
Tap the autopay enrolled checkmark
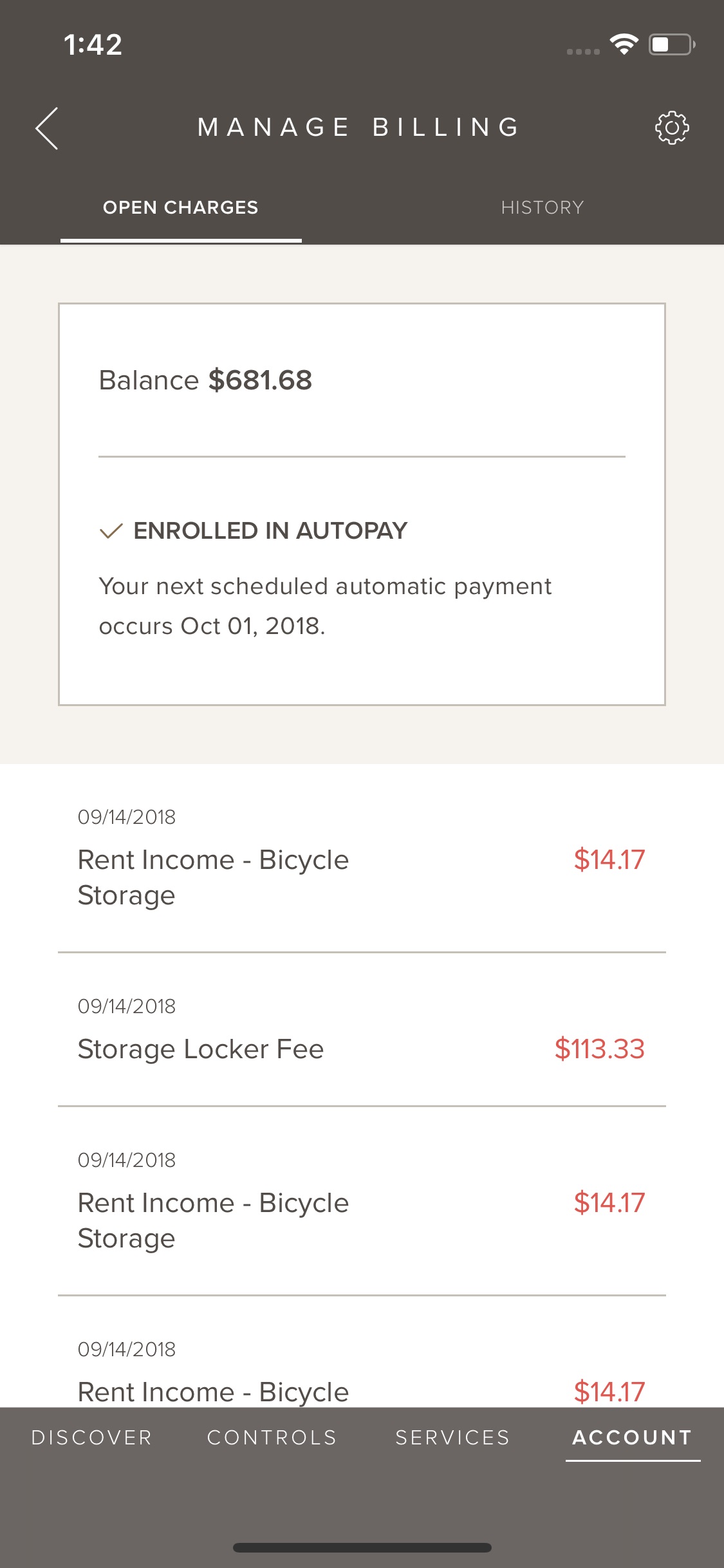tap(111, 531)
